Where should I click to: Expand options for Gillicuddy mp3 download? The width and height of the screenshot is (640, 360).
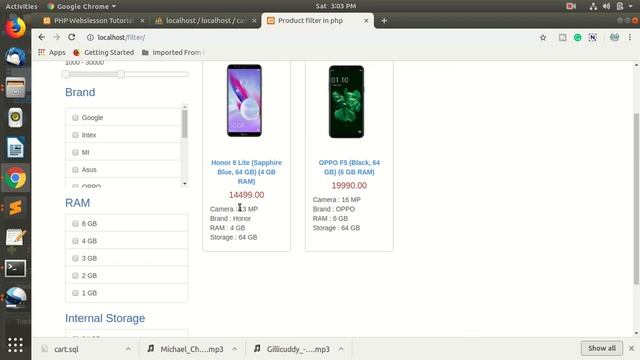tap(341, 349)
